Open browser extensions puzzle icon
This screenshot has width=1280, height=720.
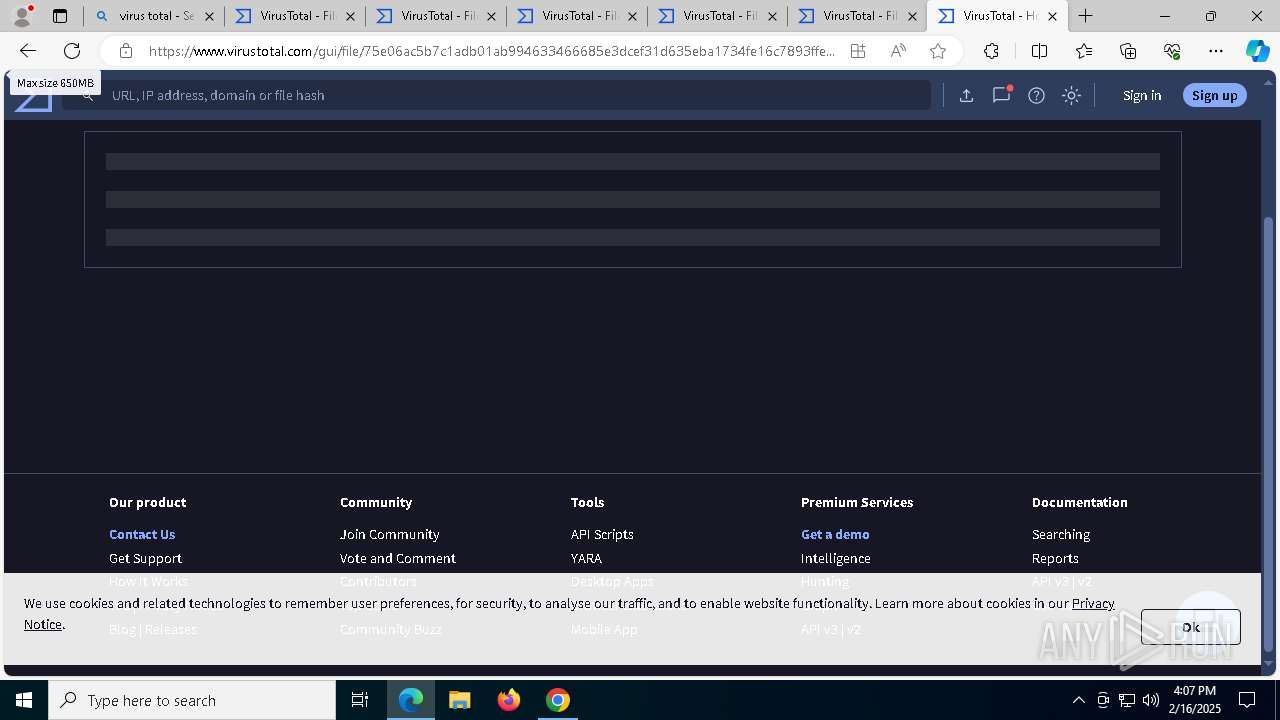[x=991, y=51]
